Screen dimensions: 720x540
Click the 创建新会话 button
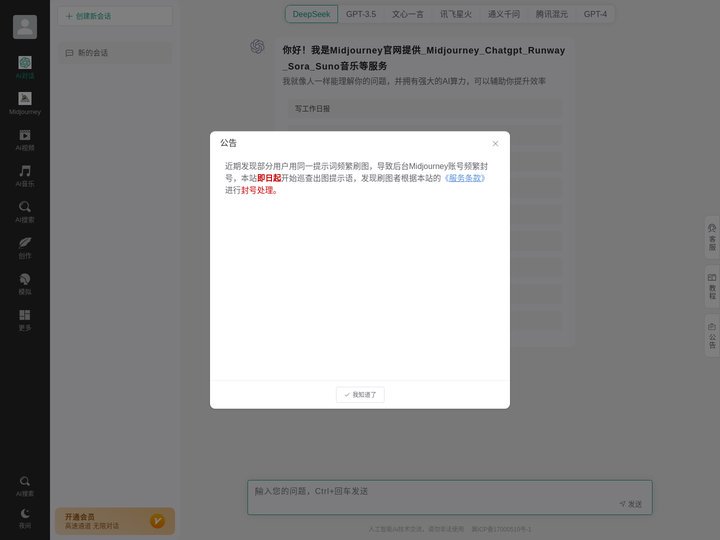[x=115, y=16]
